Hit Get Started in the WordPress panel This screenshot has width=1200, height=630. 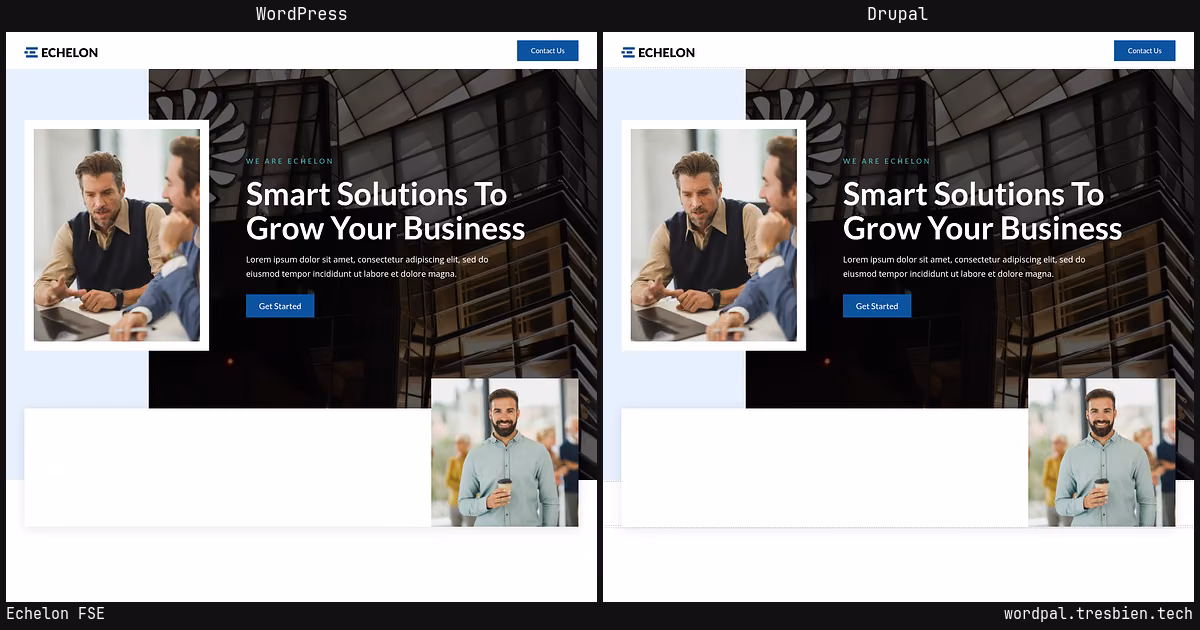click(x=280, y=306)
